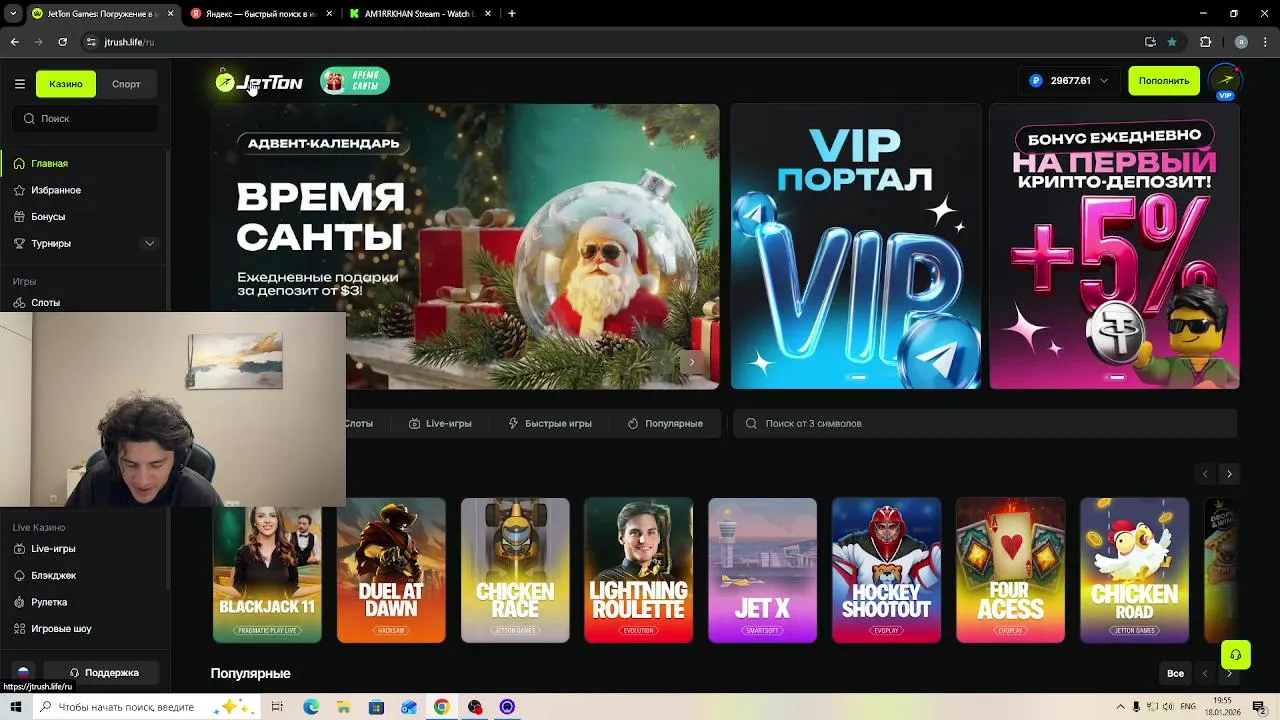Click Windows taskbar search box

point(145,707)
